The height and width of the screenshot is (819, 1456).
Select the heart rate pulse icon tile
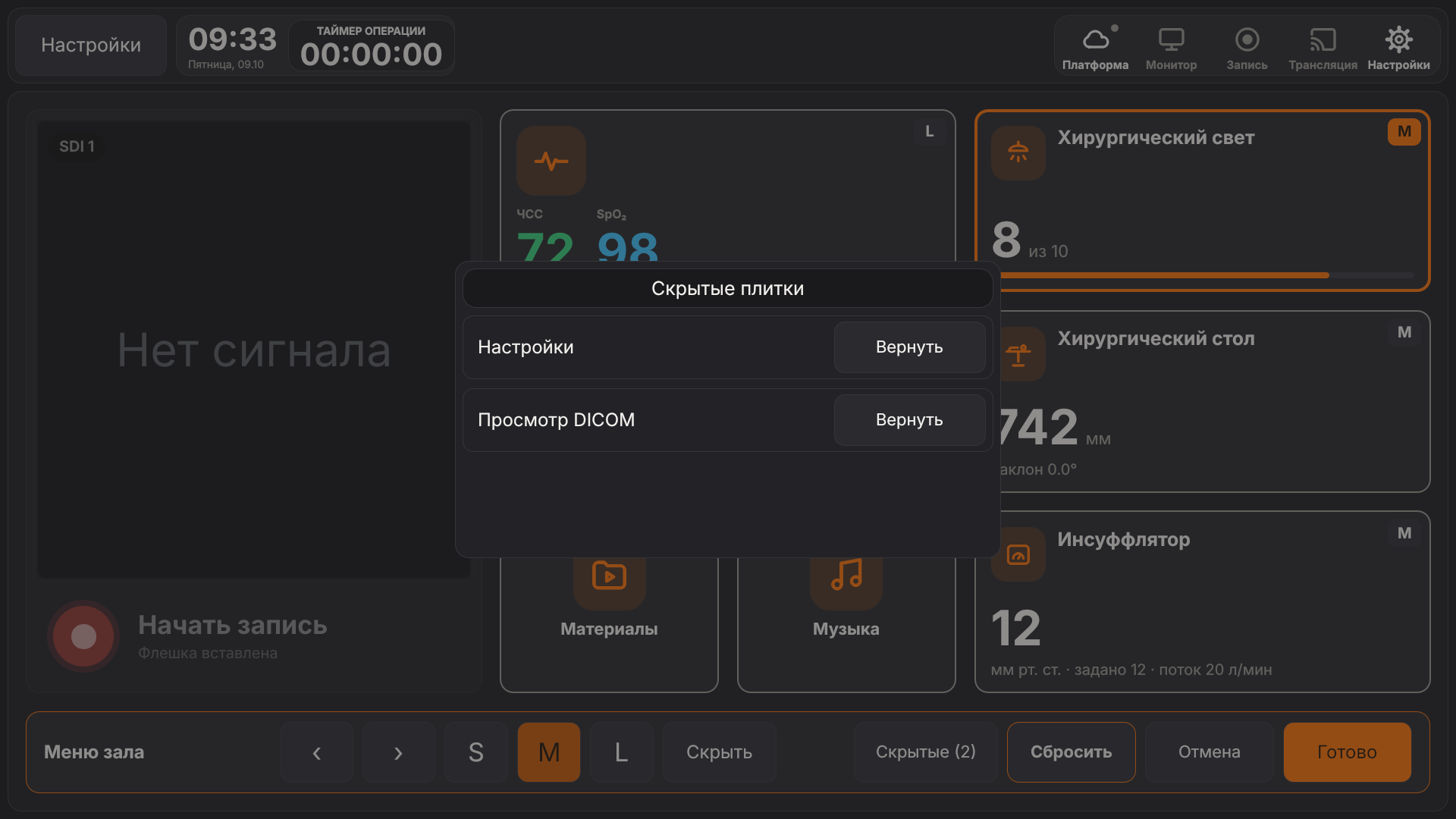(x=551, y=161)
